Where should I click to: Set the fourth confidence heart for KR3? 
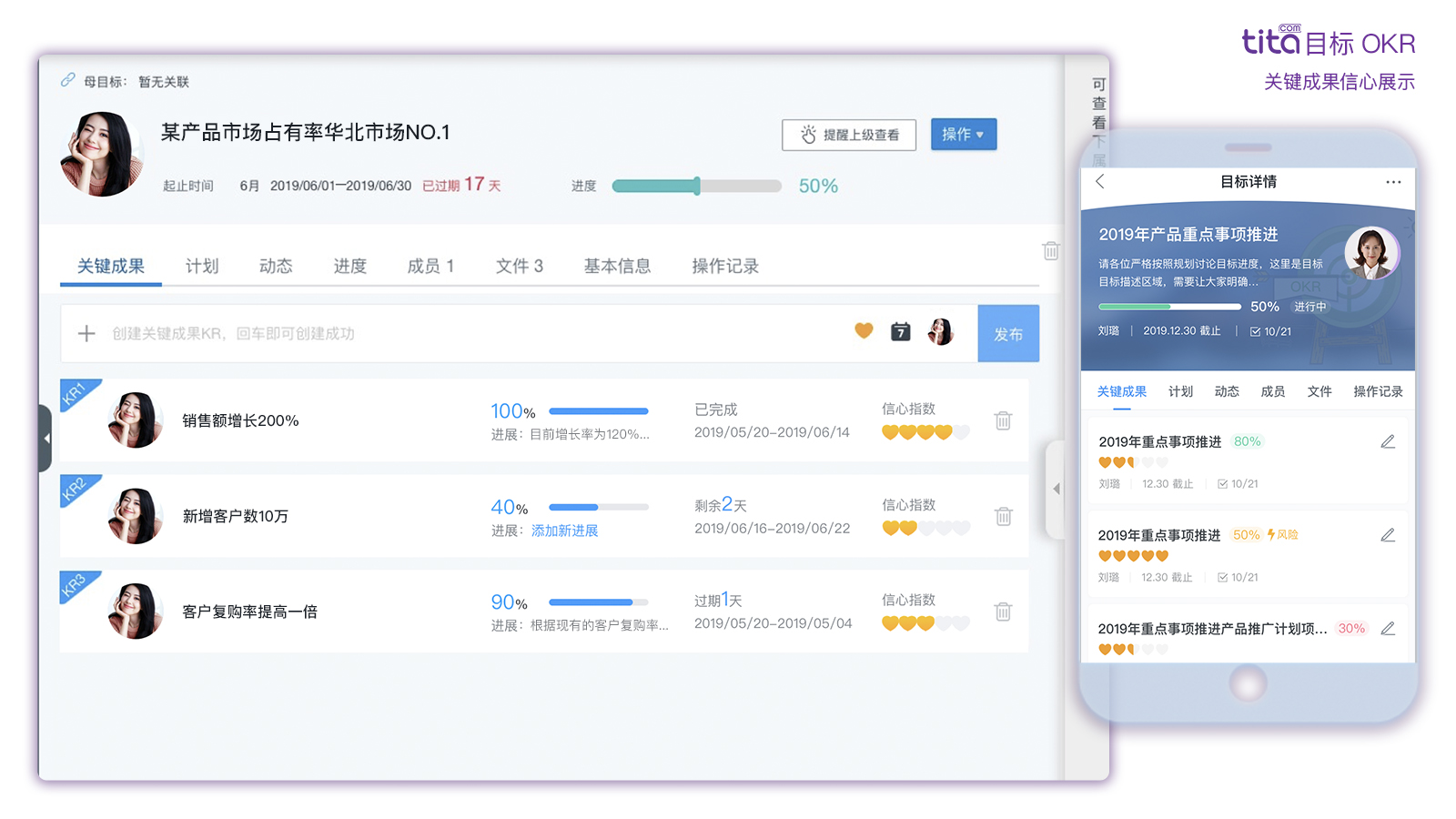click(944, 624)
